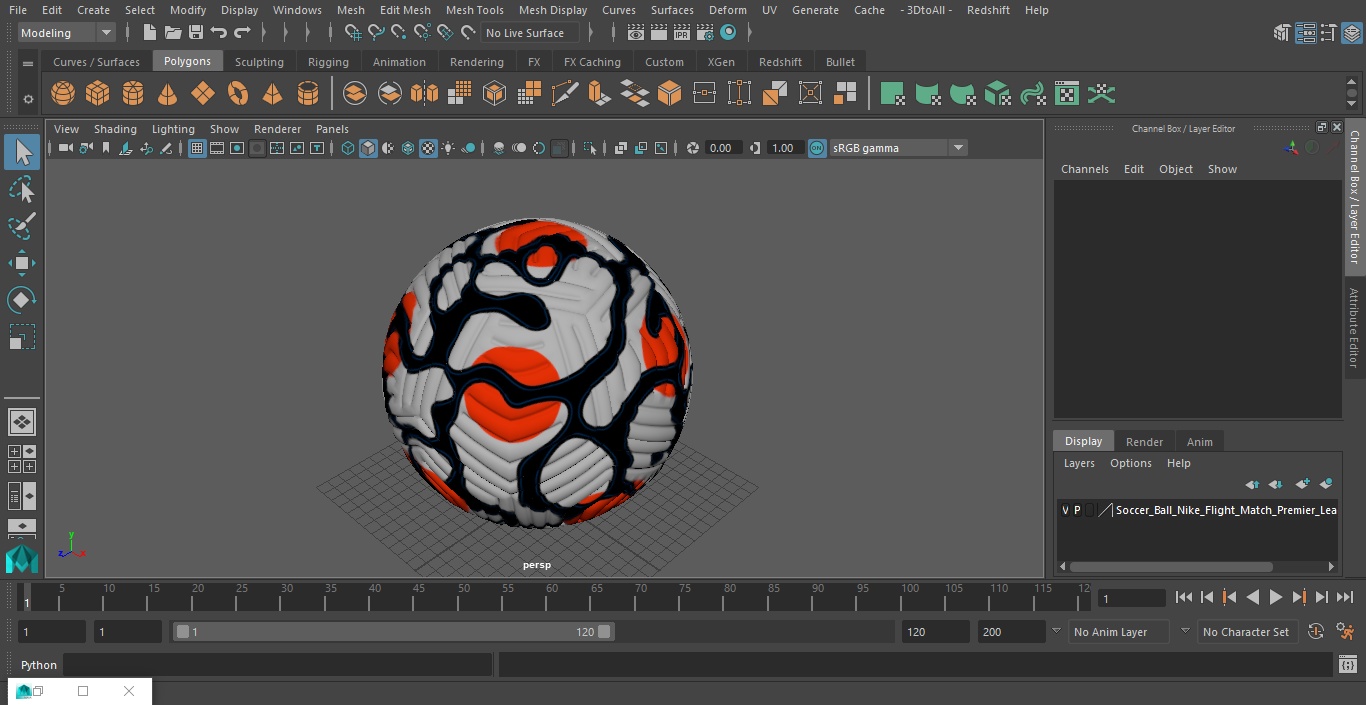The image size is (1366, 705).
Task: Click the New Scene icon
Action: (149, 33)
